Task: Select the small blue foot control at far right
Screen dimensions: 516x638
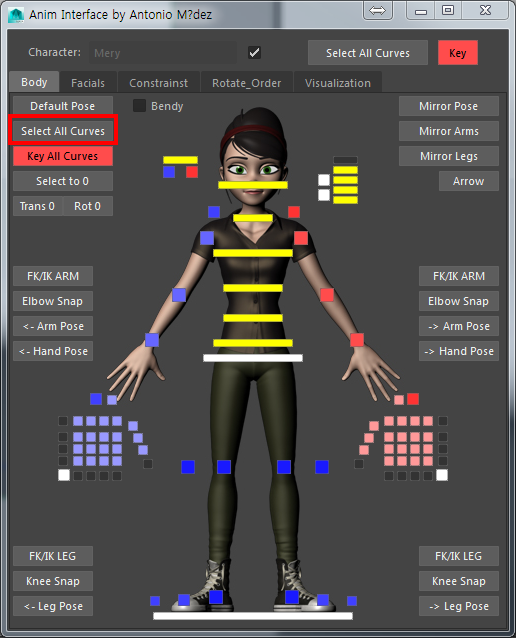Action: [x=352, y=601]
